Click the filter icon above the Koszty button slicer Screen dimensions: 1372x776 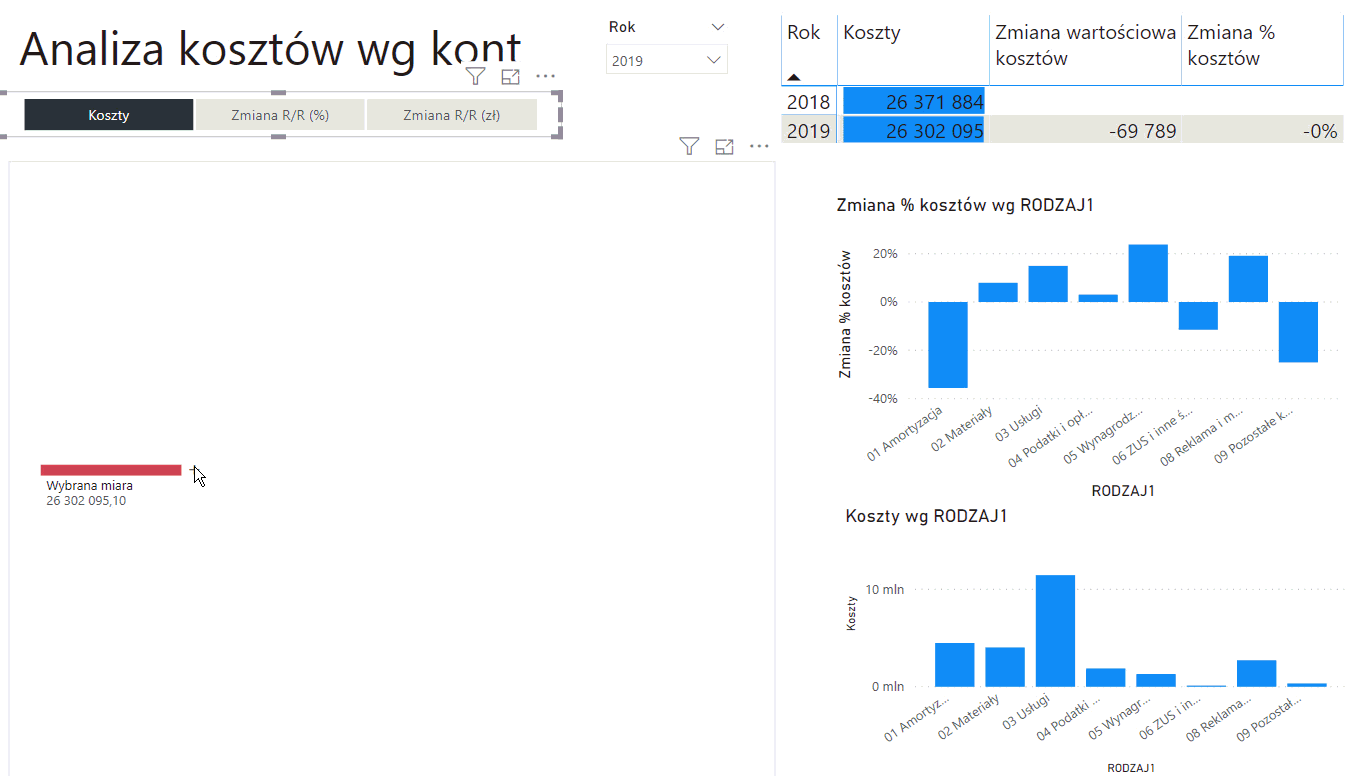476,76
